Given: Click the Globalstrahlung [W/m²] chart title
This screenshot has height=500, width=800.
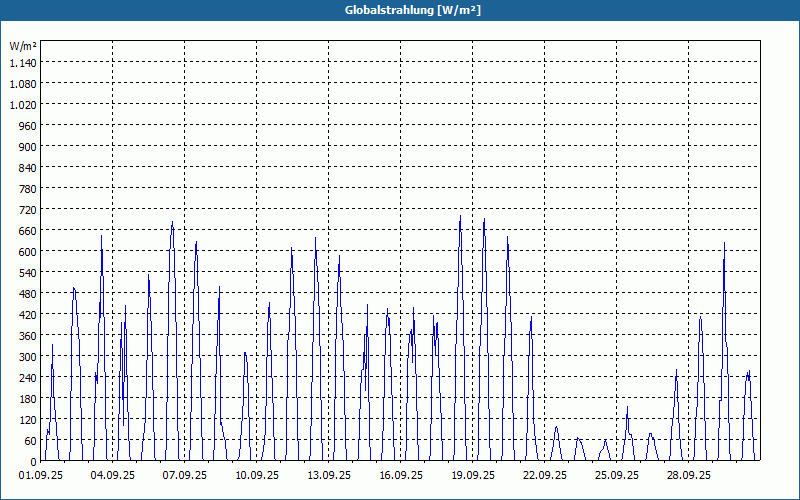Looking at the screenshot, I should point(413,10).
